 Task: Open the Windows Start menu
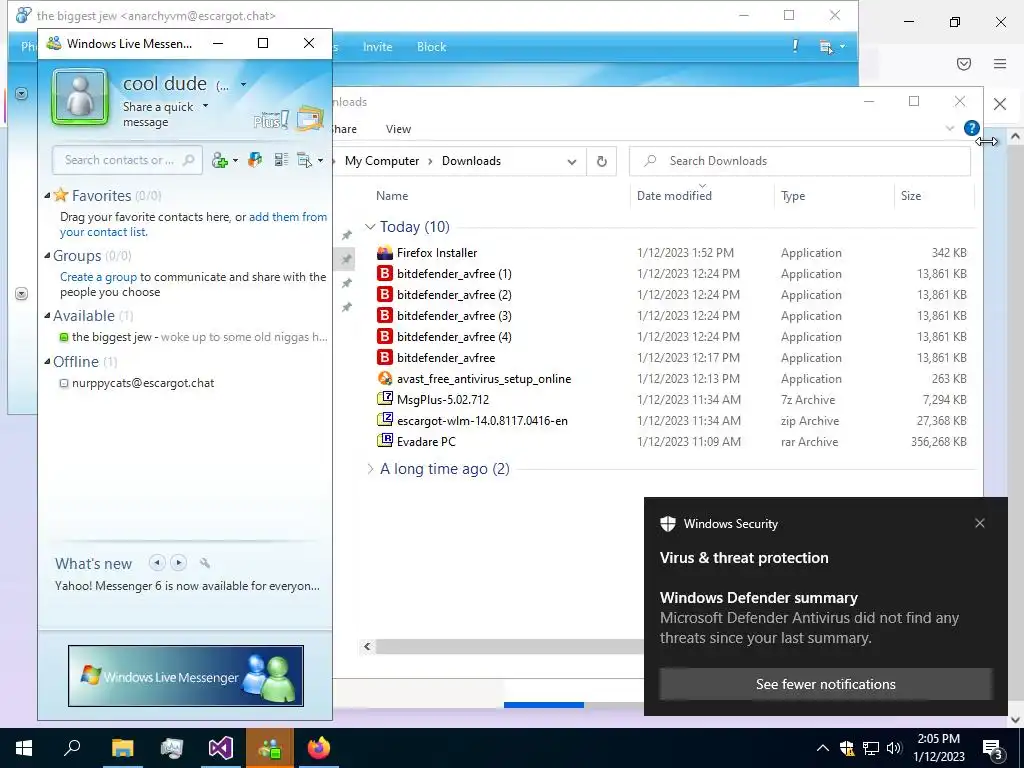(24, 748)
